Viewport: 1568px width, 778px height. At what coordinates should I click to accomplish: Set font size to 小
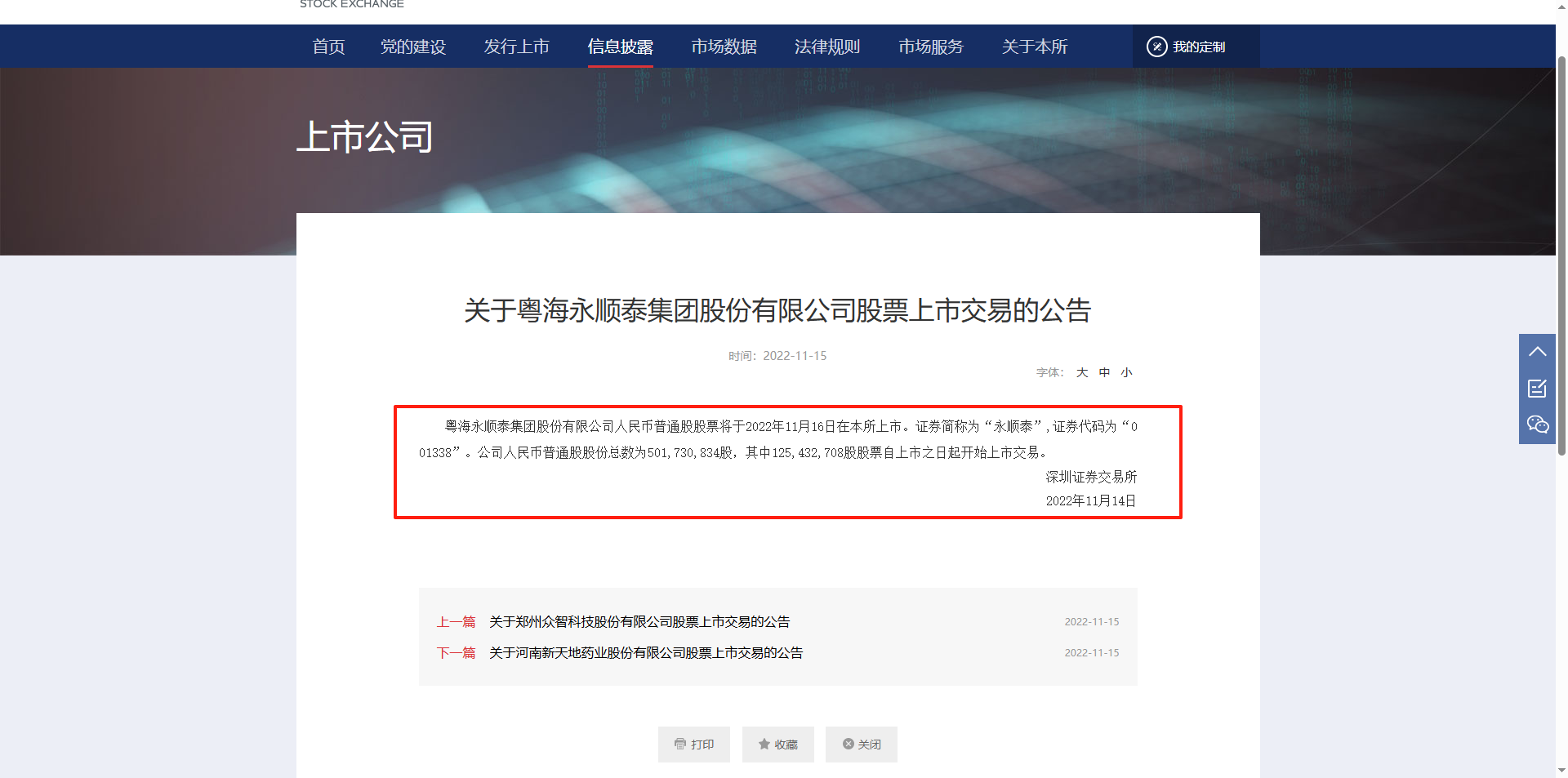(1126, 372)
